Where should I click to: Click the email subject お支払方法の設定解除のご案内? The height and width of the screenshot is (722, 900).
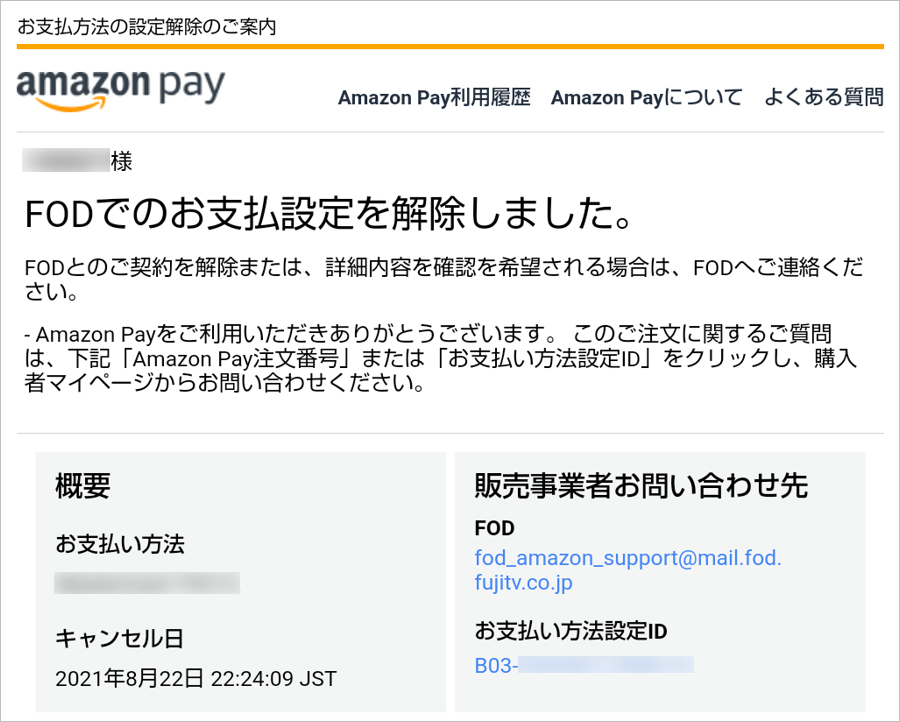click(x=147, y=27)
